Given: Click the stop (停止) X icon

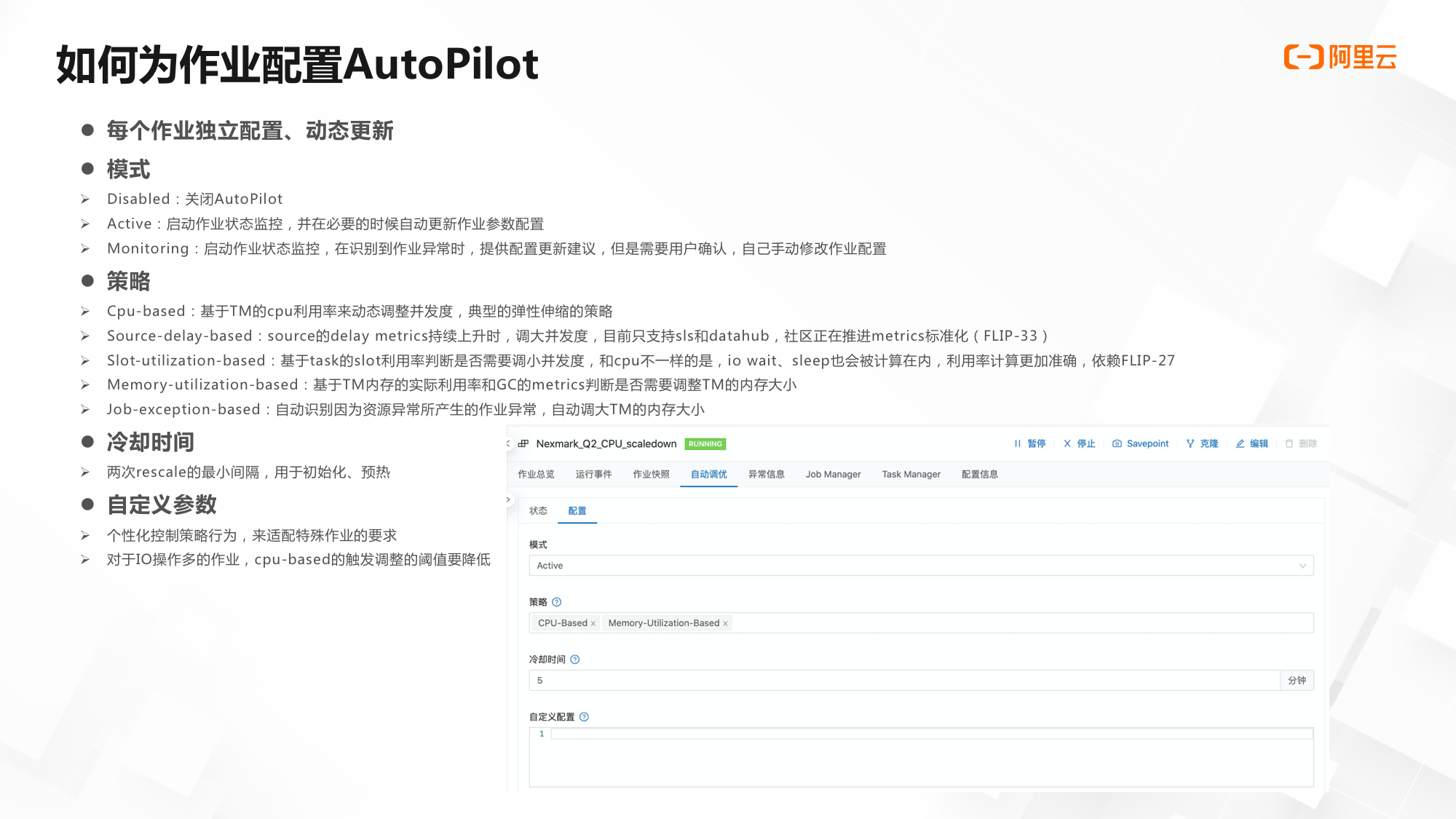Looking at the screenshot, I should click(1067, 443).
